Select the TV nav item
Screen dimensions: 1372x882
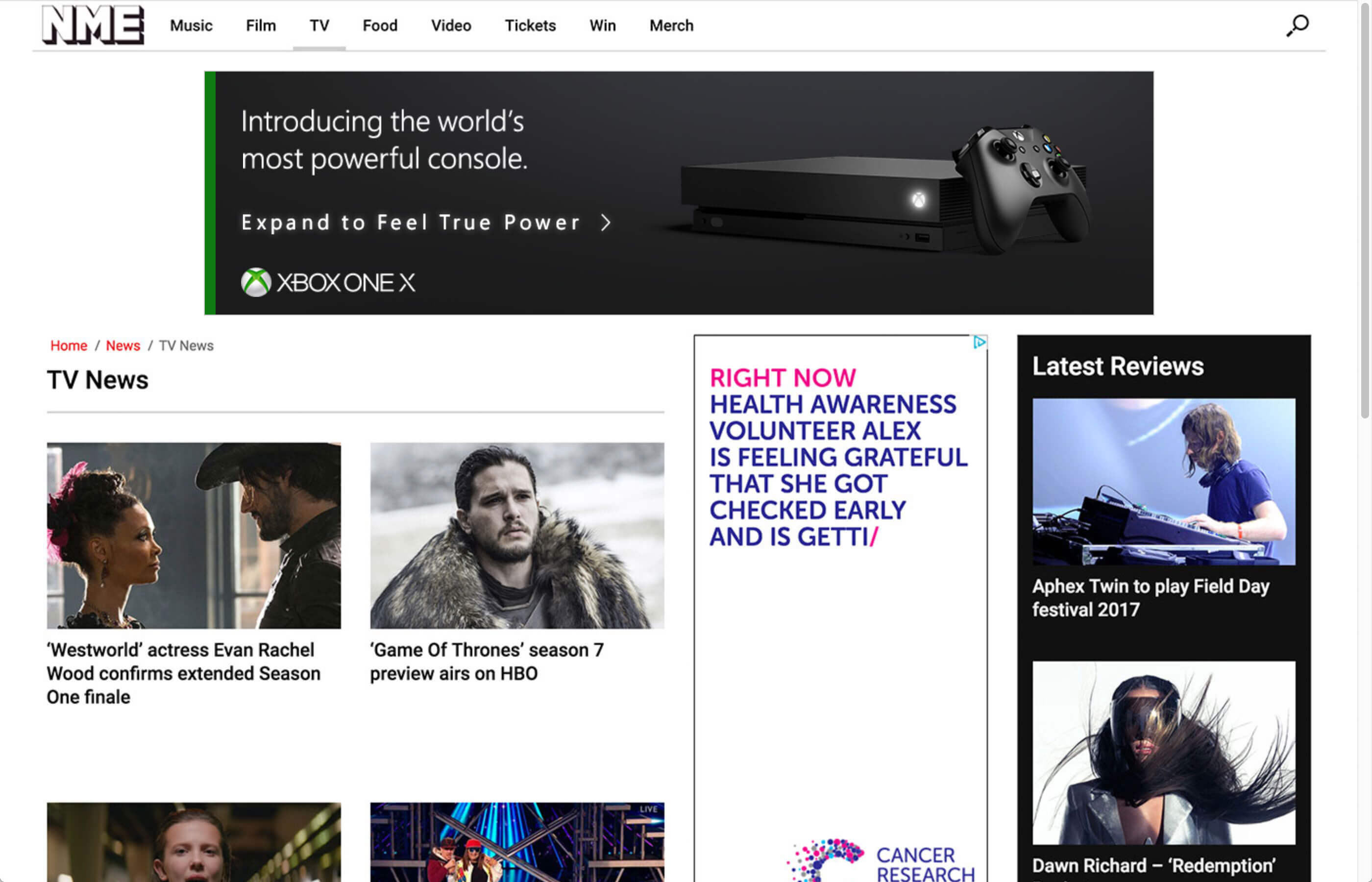click(x=319, y=26)
